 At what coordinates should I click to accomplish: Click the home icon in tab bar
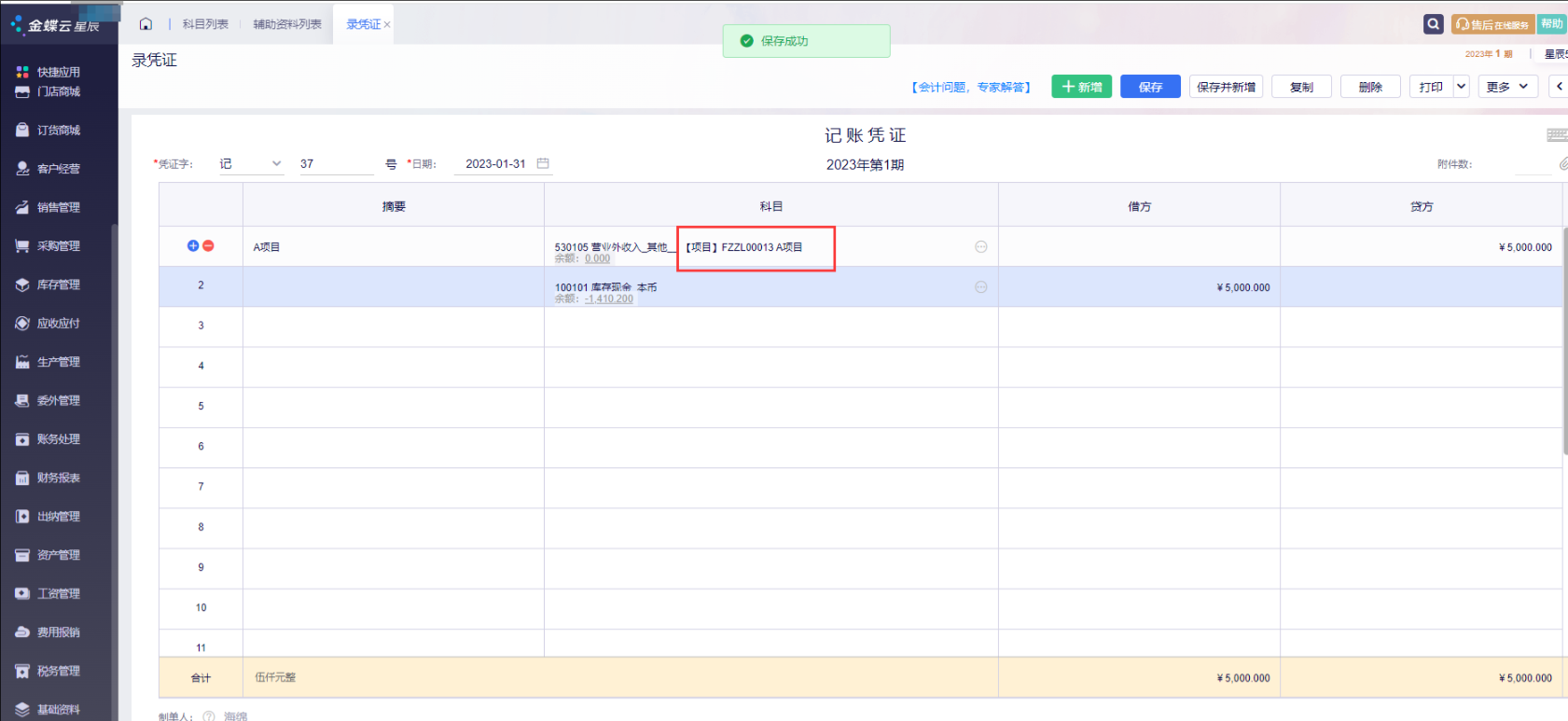click(x=146, y=24)
